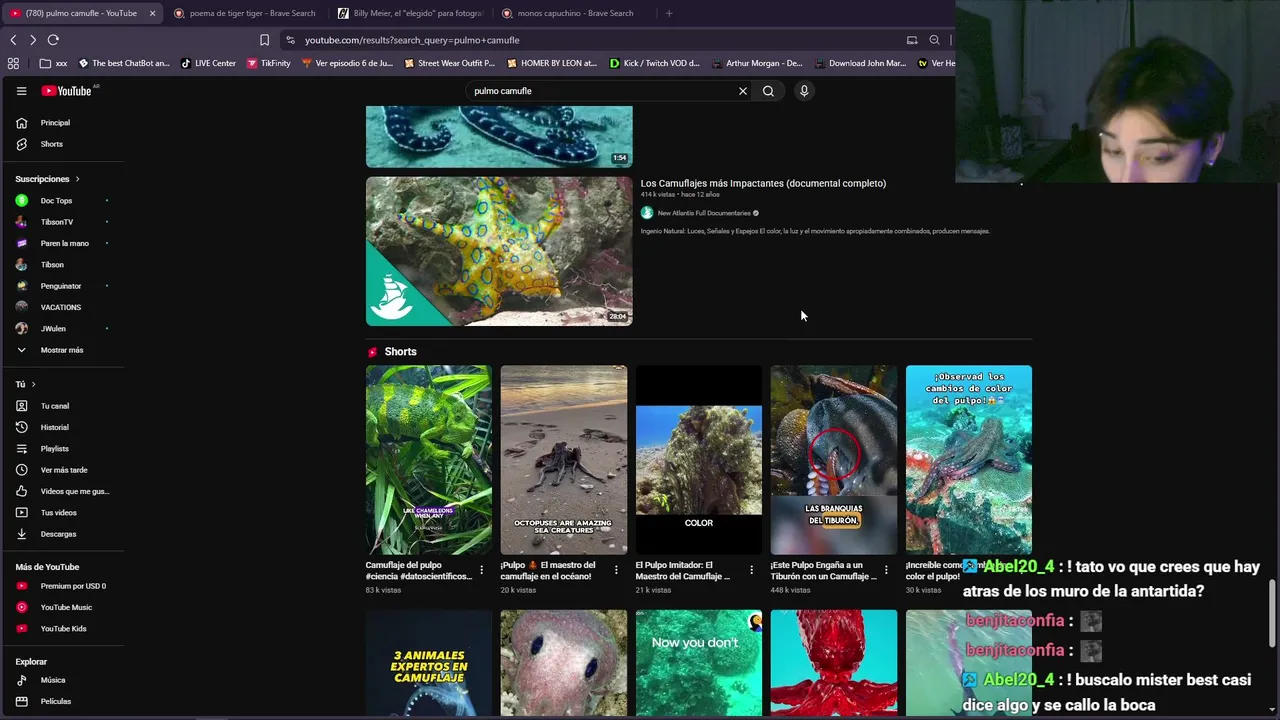
Task: Open the Suscripciones section heading chevron
Action: point(77,179)
